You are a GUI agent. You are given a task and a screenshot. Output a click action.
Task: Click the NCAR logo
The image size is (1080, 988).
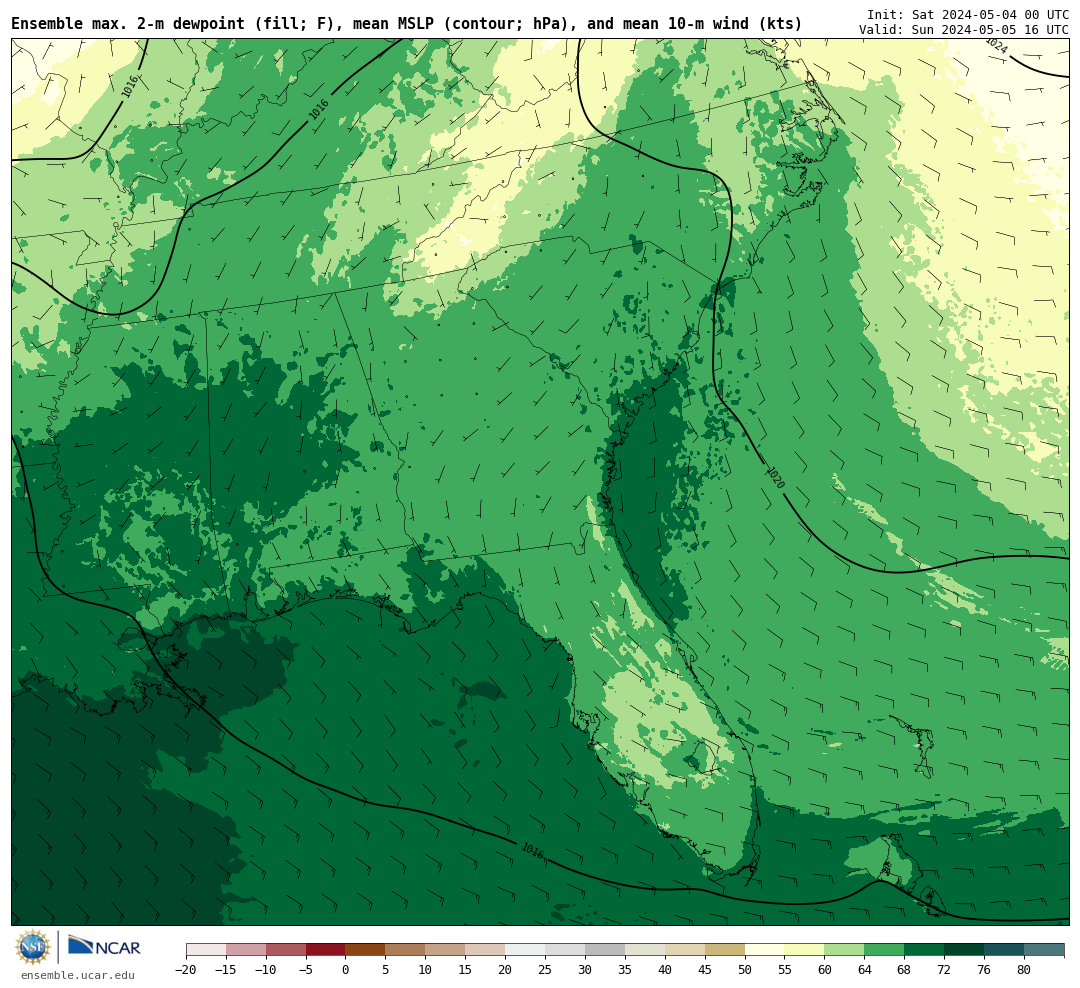[104, 946]
